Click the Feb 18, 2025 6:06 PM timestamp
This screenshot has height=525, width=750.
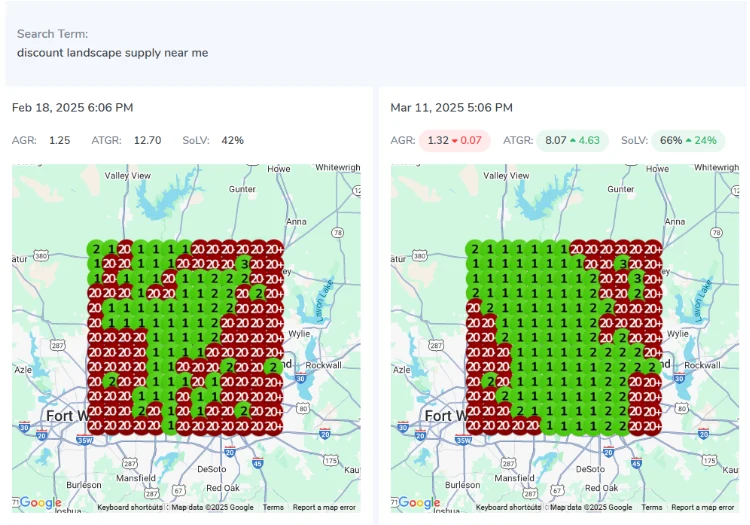72,108
